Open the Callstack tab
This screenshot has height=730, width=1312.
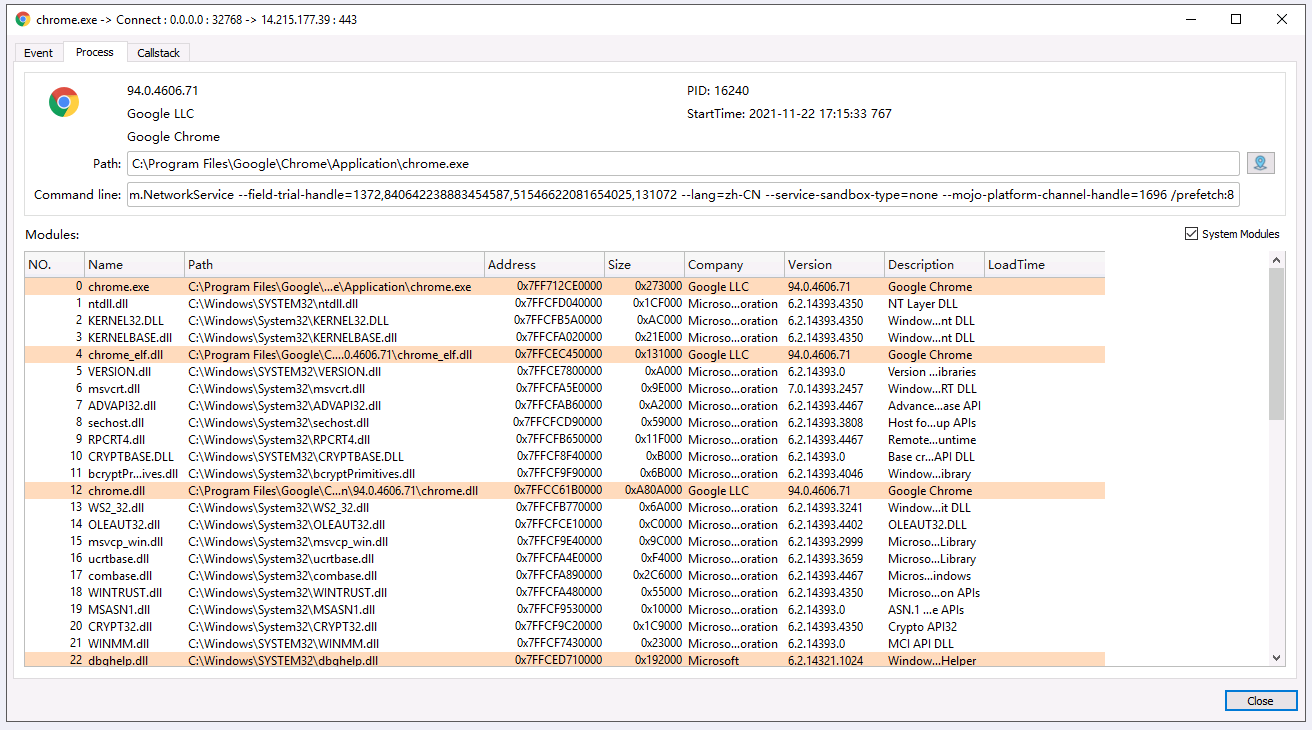point(159,52)
